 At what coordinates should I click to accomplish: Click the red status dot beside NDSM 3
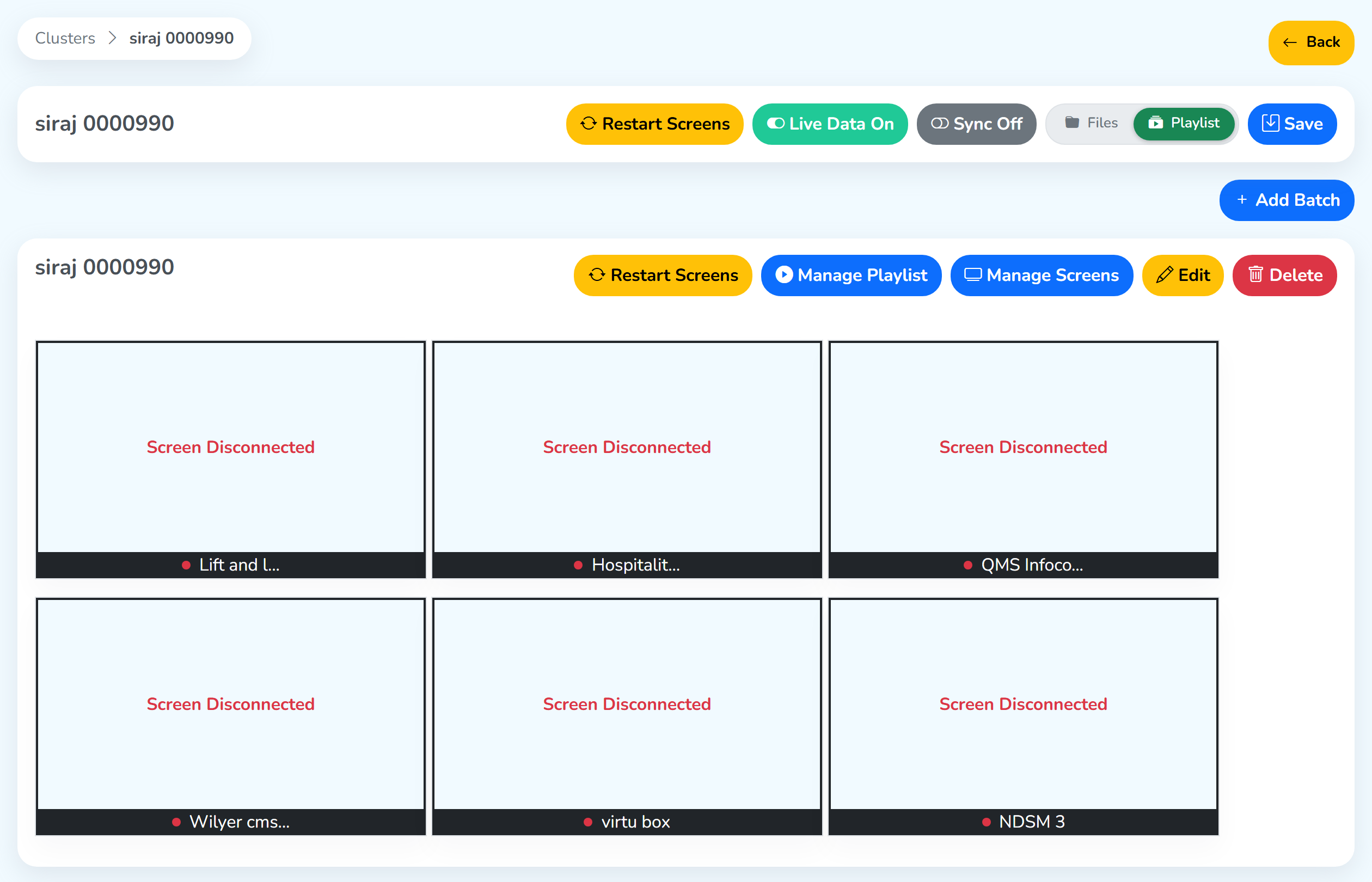[986, 823]
